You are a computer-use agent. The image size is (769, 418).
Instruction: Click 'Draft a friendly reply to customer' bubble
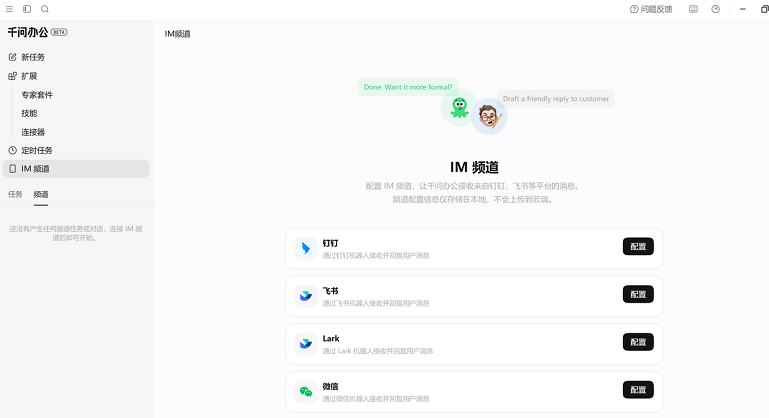(556, 99)
